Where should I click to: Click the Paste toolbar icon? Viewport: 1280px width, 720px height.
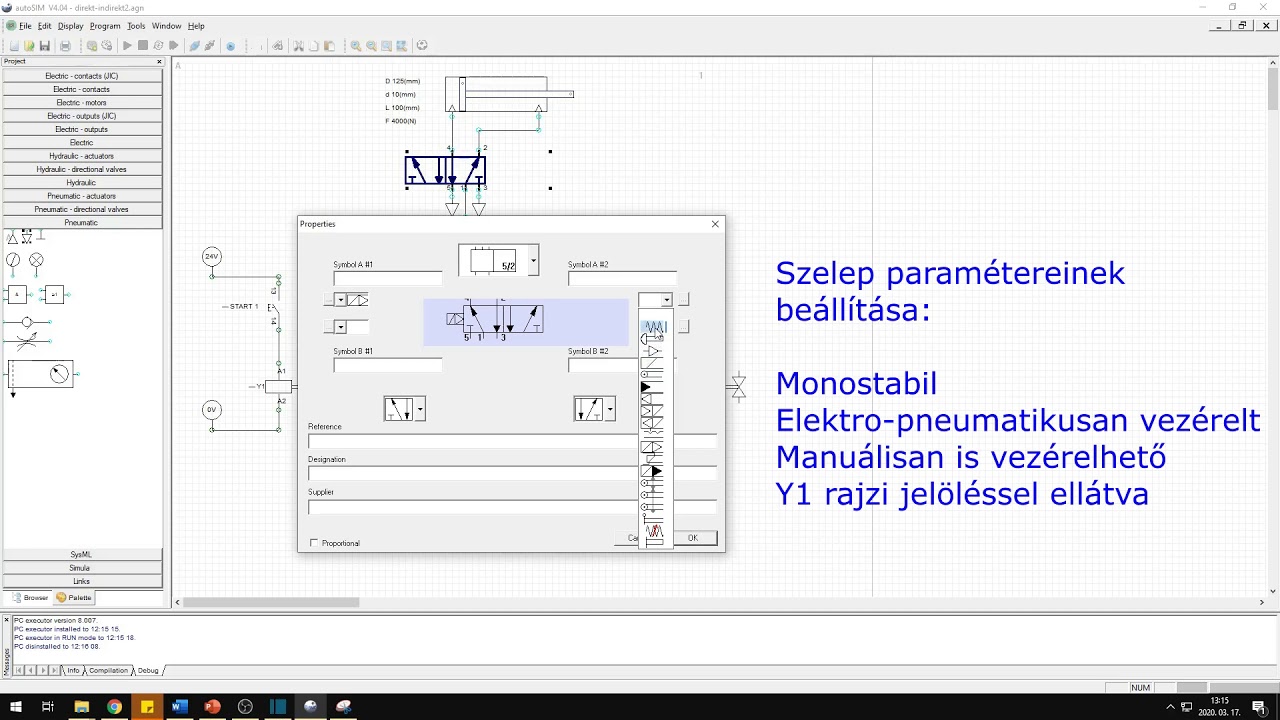pos(329,46)
